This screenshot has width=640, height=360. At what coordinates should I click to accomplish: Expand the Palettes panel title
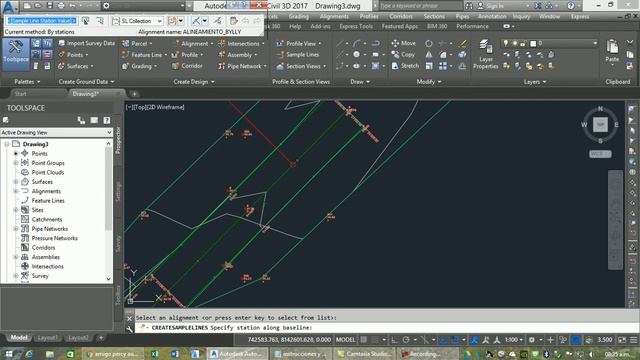[27, 82]
